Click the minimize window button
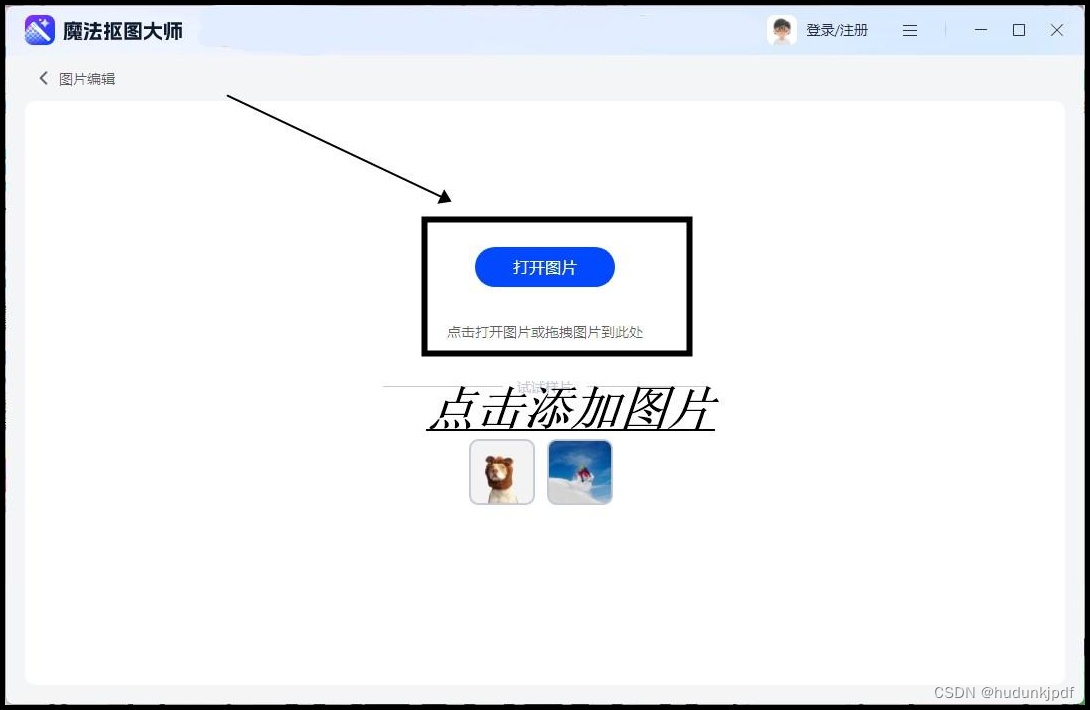Screen dimensions: 1090x710 980,30
